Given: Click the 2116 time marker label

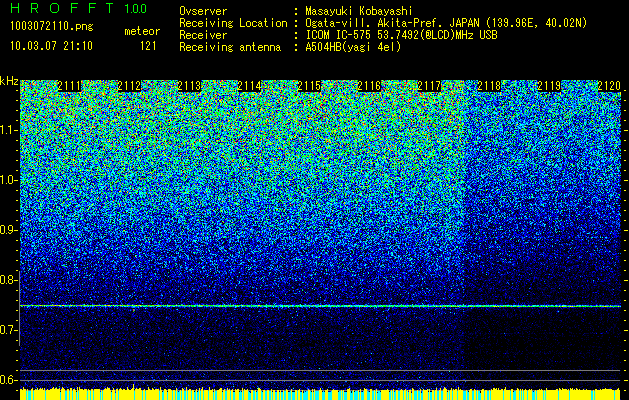Looking at the screenshot, I should point(369,86).
